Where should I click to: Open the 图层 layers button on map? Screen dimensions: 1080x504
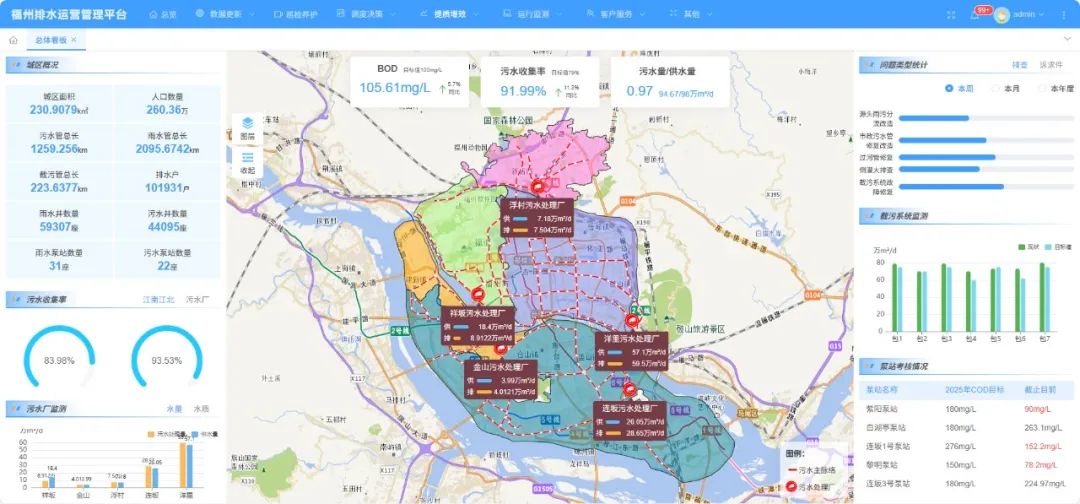[247, 128]
